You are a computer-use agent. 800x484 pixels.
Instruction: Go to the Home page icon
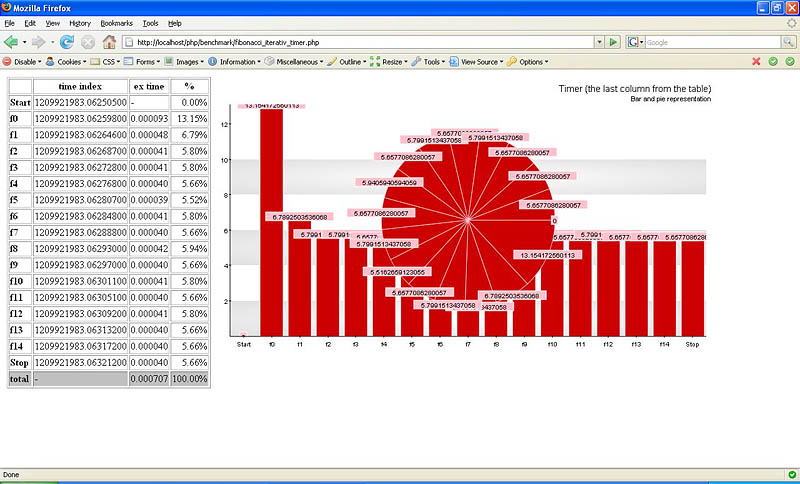pos(109,42)
